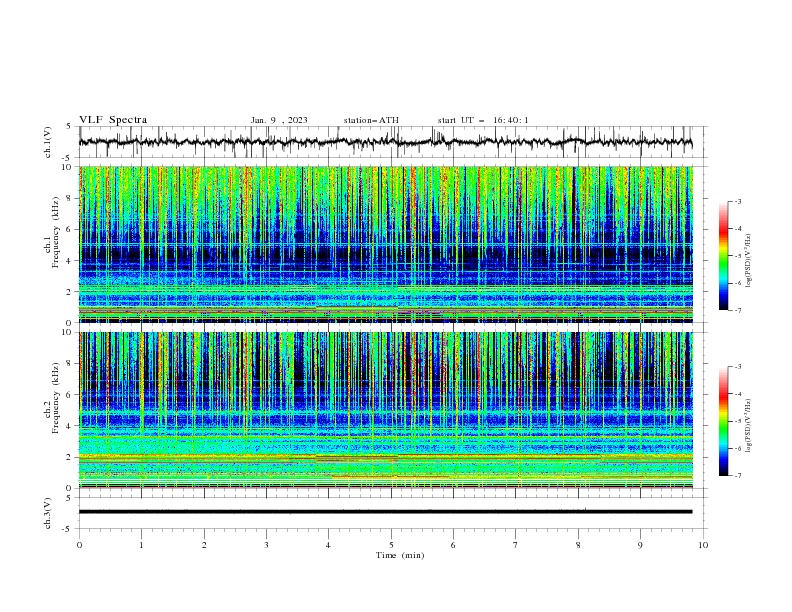Click the color bar beside the ch.2 spectrogram

click(x=724, y=421)
